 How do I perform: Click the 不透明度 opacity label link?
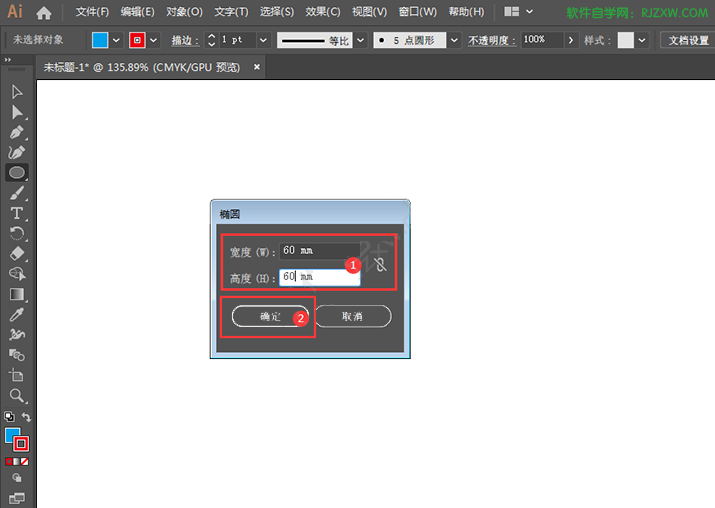click(492, 41)
